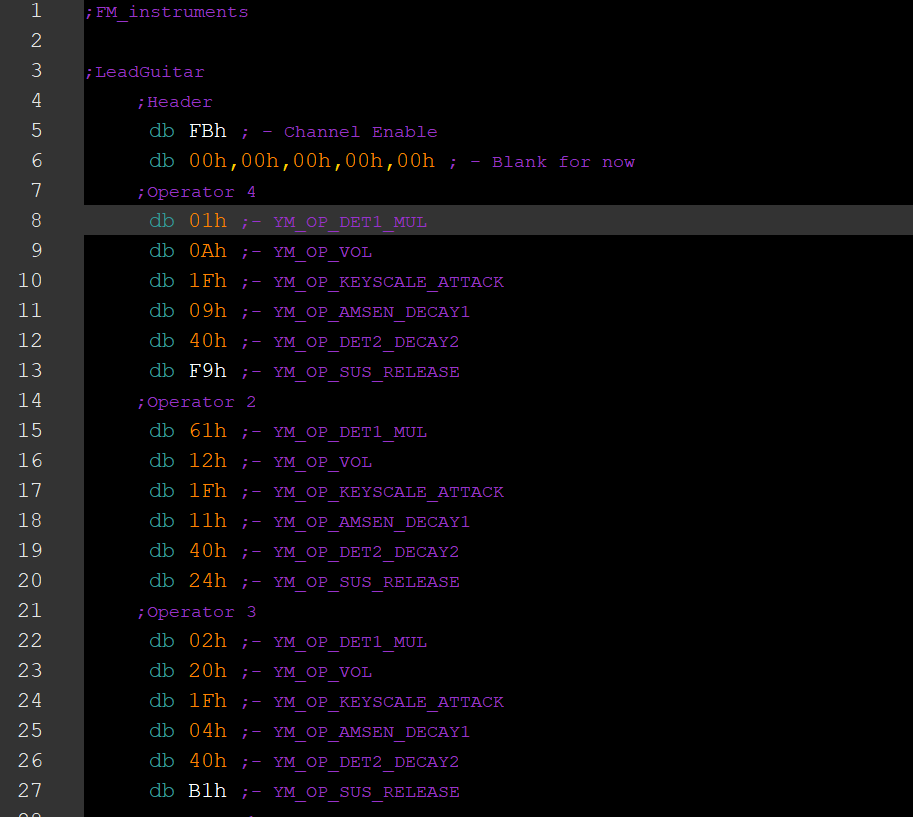The width and height of the screenshot is (913, 817).
Task: Click the ";Operator 2" comment
Action: point(196,402)
